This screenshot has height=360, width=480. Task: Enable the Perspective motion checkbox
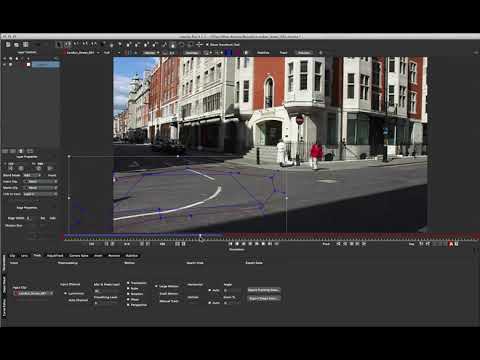click(128, 305)
